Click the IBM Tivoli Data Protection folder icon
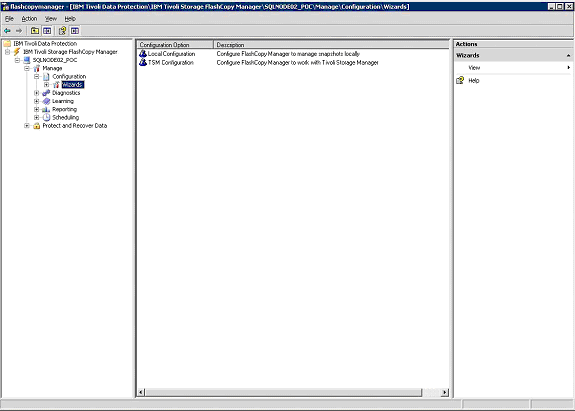Image resolution: width=575 pixels, height=411 pixels. click(x=7, y=44)
